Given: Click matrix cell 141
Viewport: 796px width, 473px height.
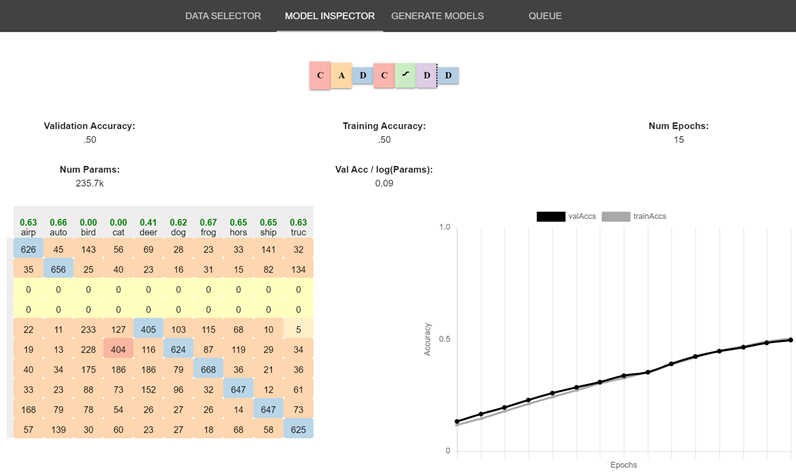Looking at the screenshot, I should [x=268, y=249].
